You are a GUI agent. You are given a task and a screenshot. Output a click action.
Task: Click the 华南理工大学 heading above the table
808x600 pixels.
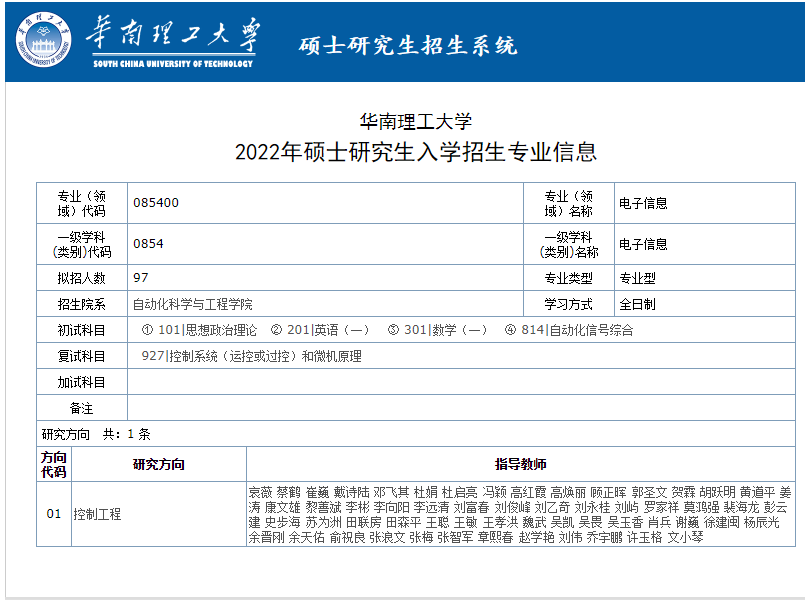pyautogui.click(x=415, y=122)
